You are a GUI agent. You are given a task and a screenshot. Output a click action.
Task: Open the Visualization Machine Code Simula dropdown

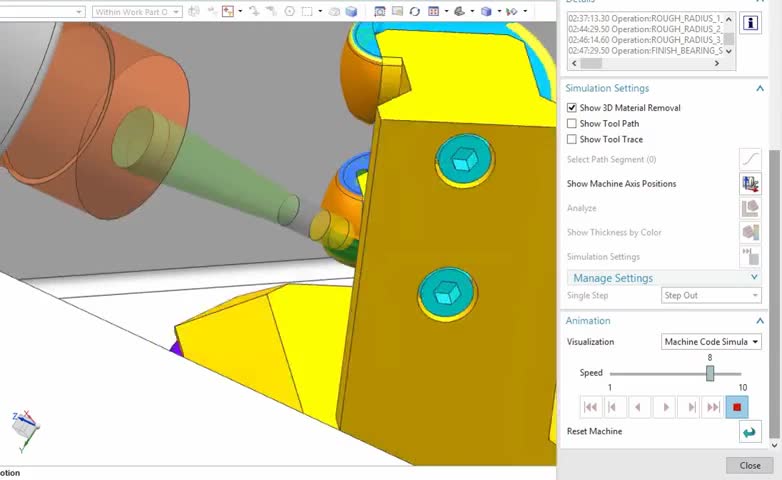tap(711, 342)
